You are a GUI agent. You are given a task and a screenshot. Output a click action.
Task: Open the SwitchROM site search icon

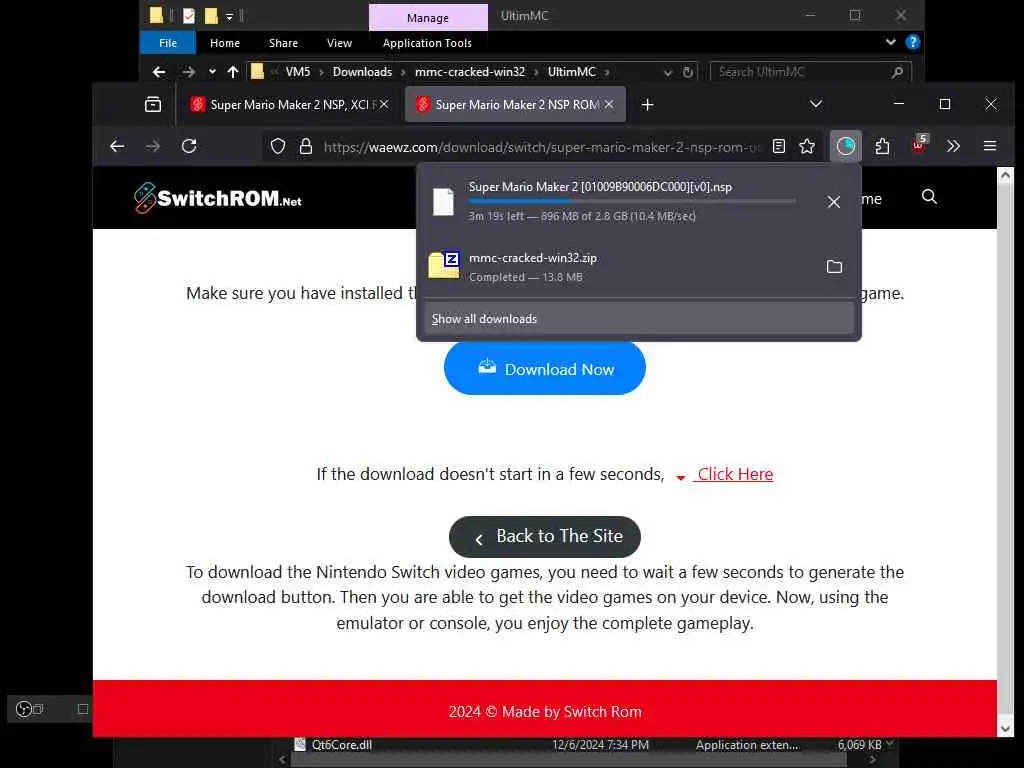click(929, 197)
